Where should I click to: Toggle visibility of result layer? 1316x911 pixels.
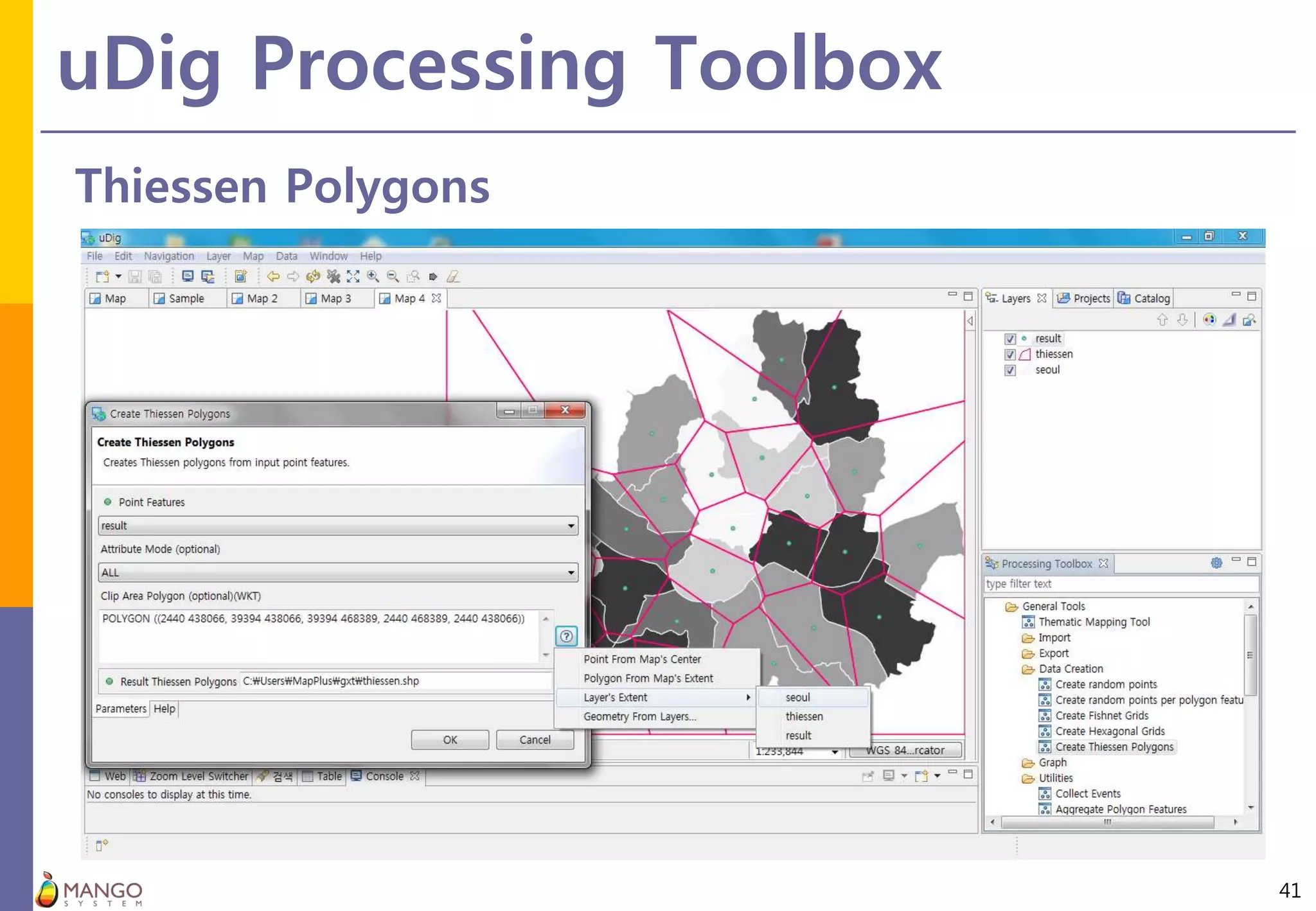pos(1010,339)
